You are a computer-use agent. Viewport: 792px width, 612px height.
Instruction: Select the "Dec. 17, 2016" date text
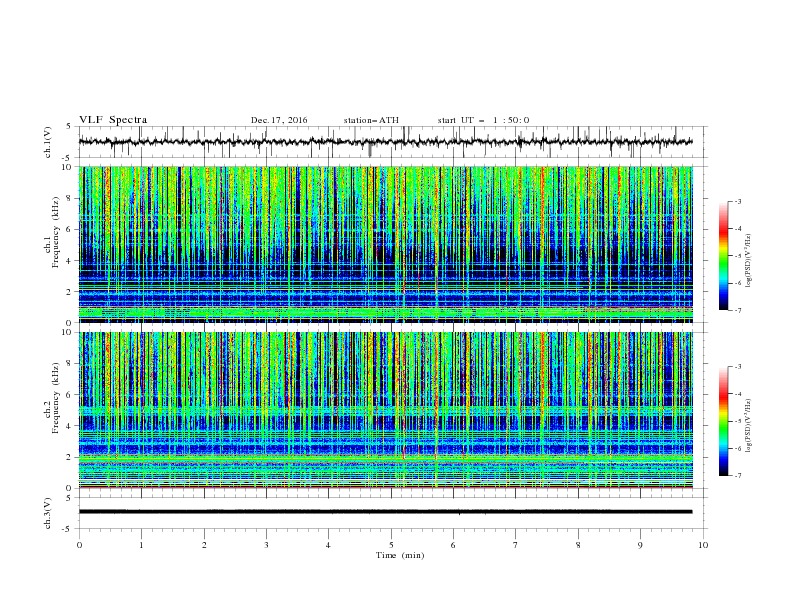click(x=279, y=120)
